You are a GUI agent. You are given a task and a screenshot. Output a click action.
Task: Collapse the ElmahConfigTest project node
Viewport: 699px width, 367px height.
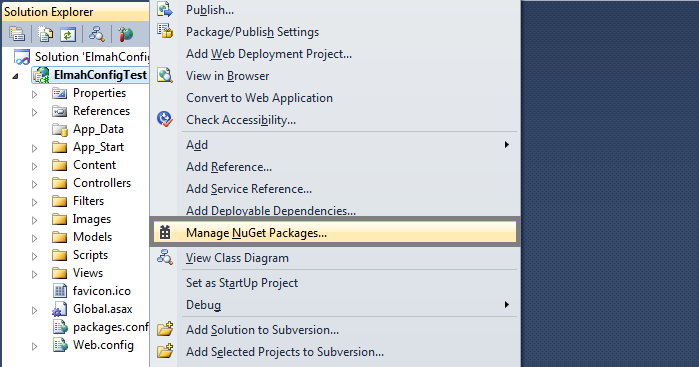(16, 76)
